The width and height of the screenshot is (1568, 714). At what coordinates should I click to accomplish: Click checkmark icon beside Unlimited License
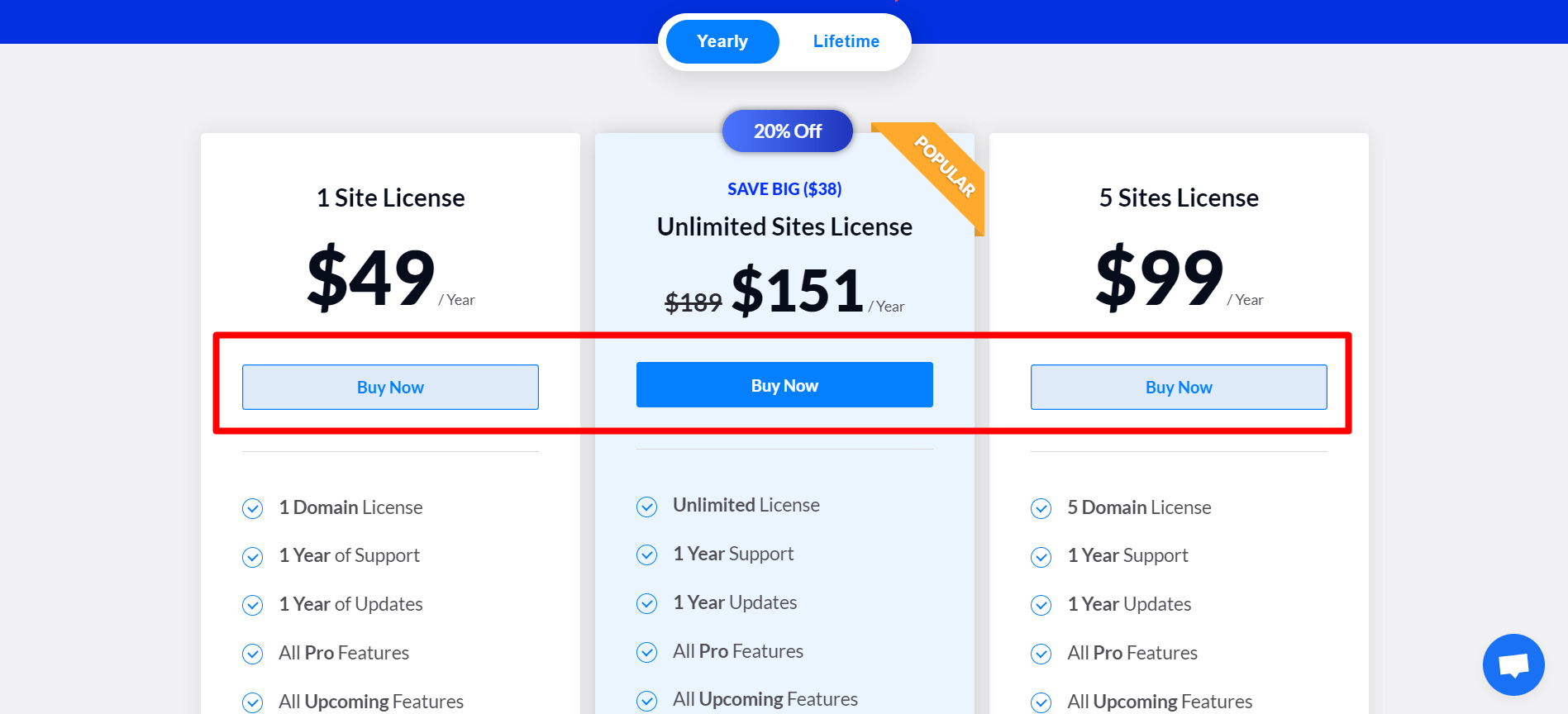click(x=646, y=506)
